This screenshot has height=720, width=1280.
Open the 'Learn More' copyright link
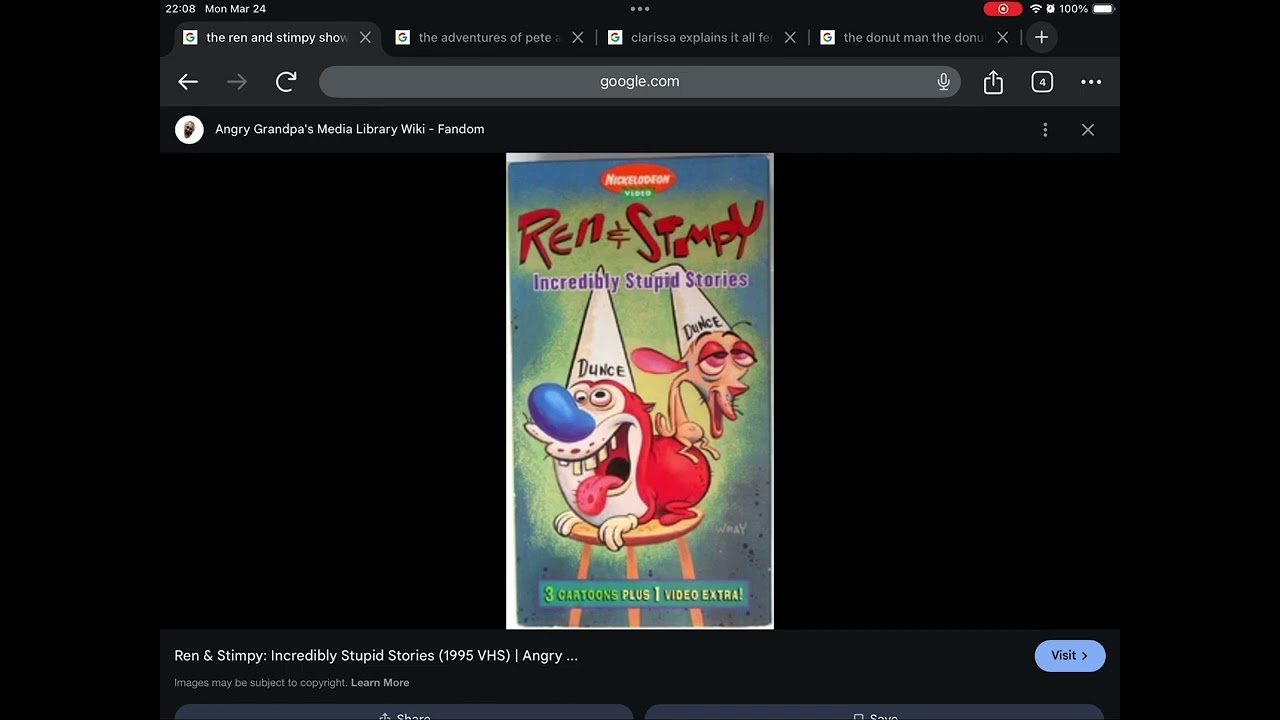380,683
